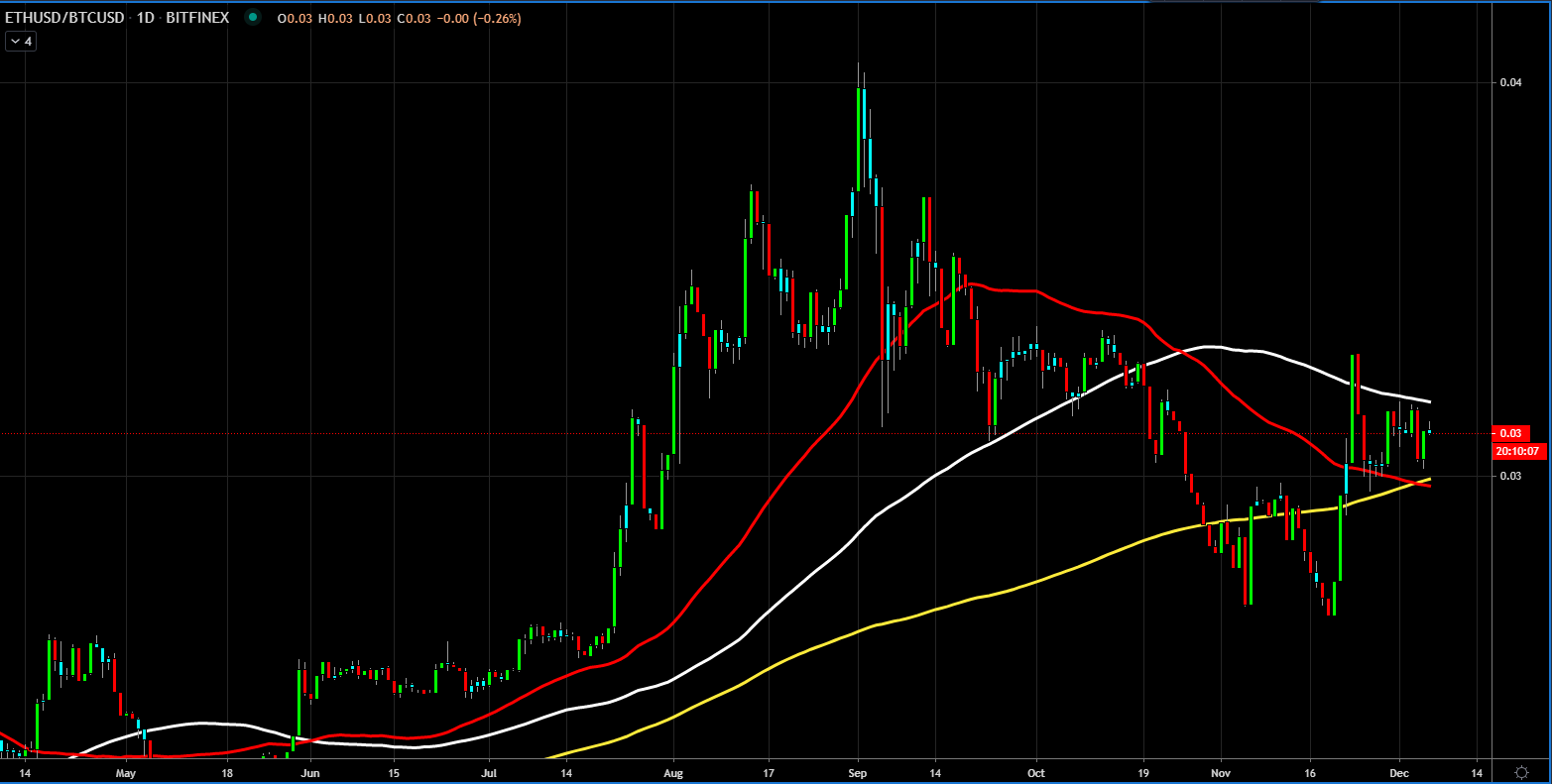This screenshot has height=784, width=1552.
Task: Click the Aug label on the time axis
Action: pos(673,772)
